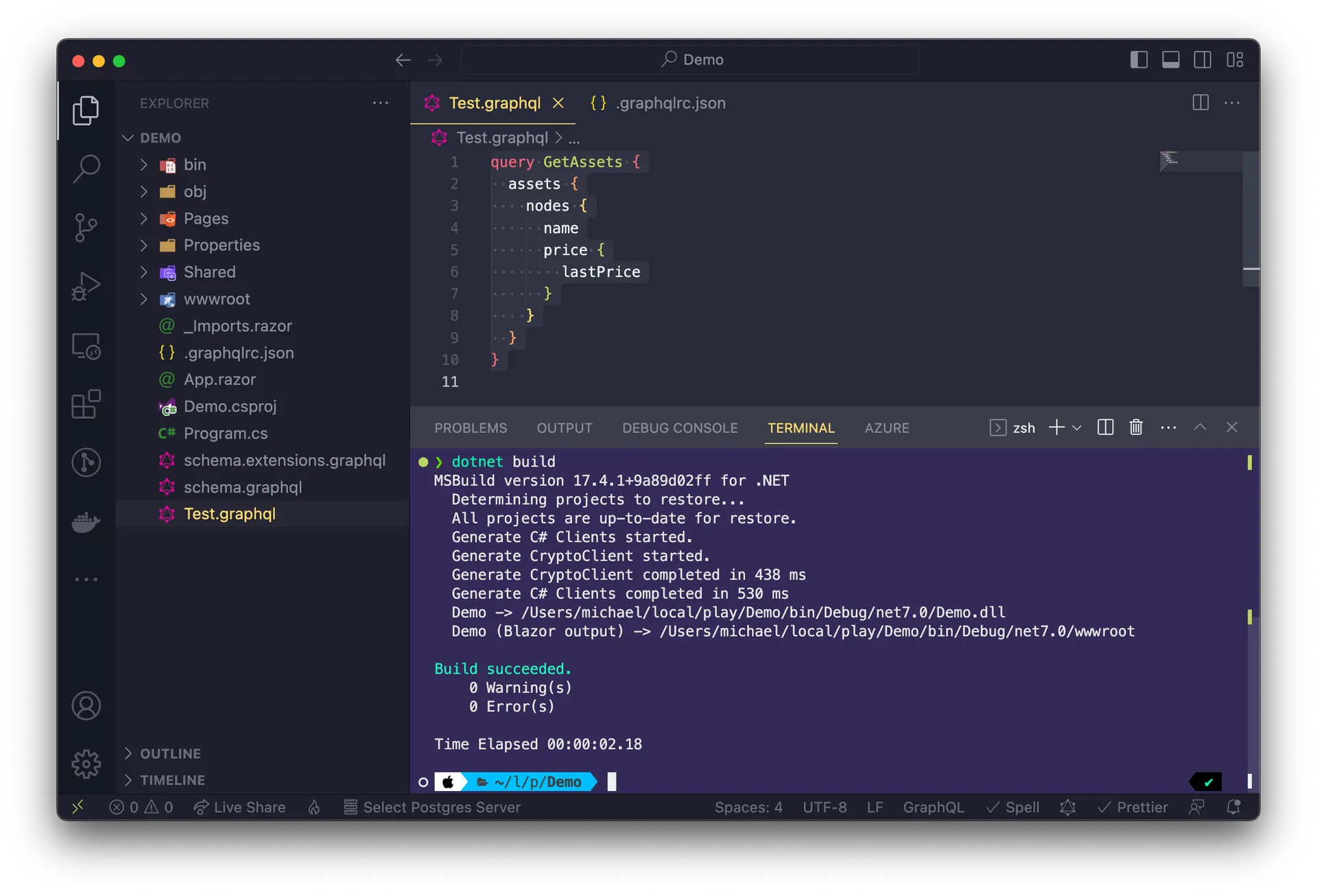
Task: Switch to the DEBUG CONSOLE tab
Action: click(x=680, y=427)
